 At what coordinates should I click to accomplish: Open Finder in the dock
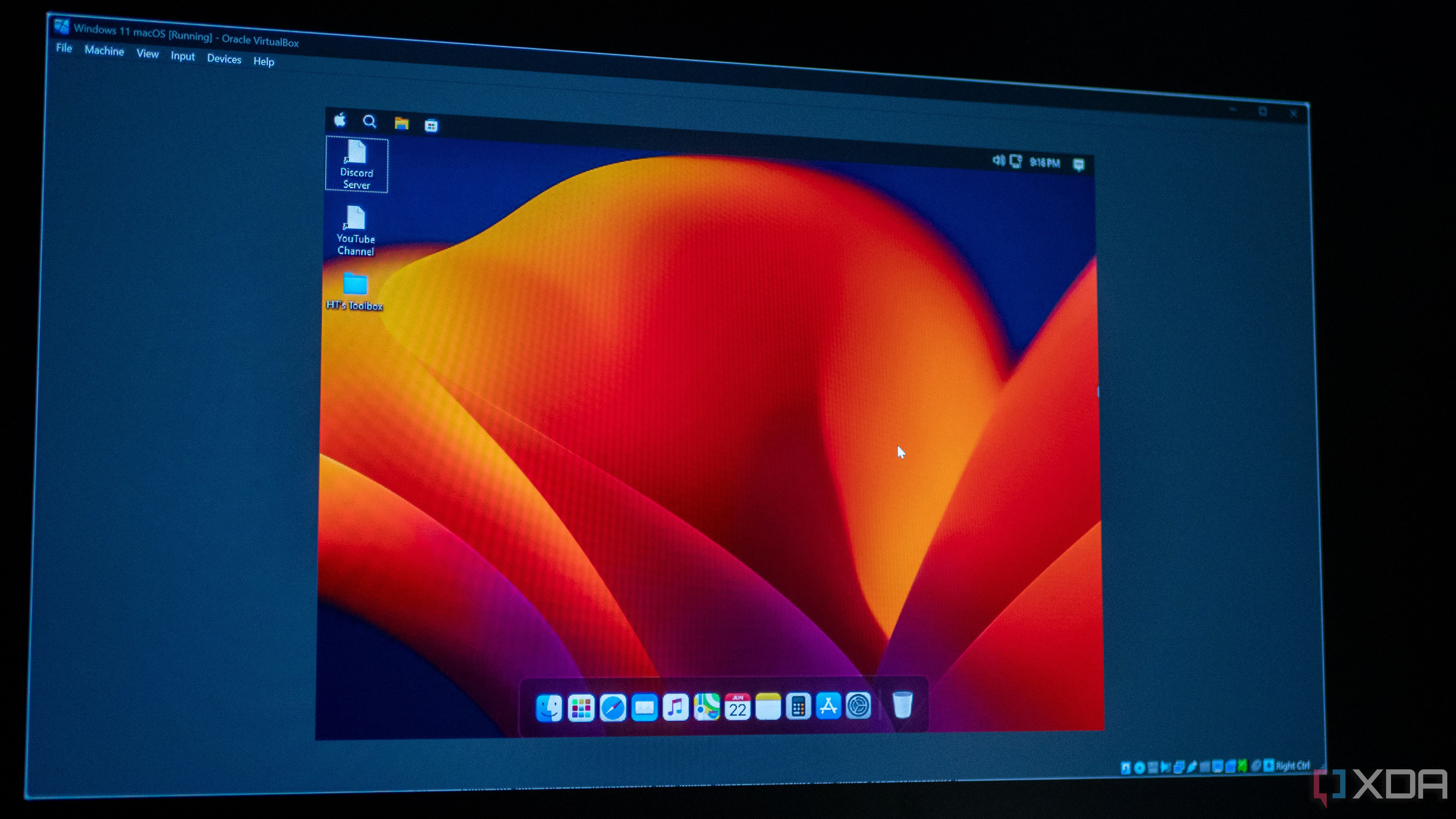pos(549,708)
